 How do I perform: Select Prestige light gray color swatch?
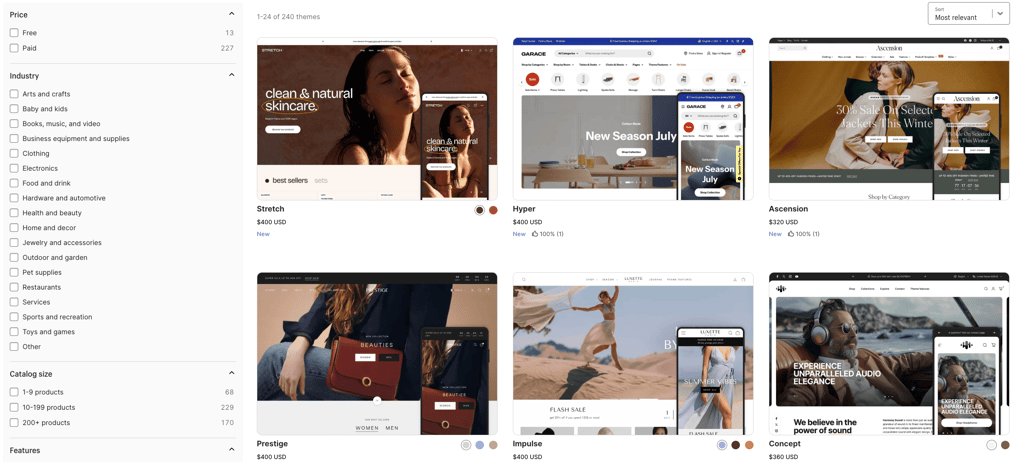tap(466, 445)
